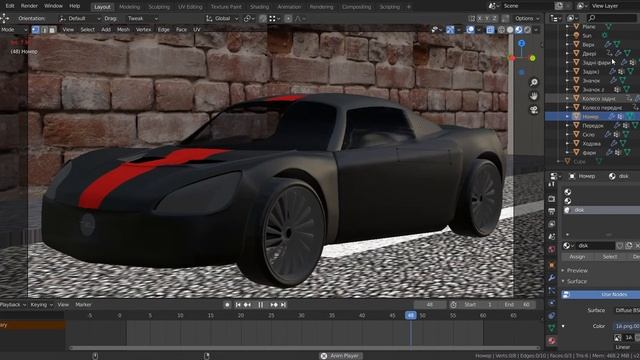Collapse the Surface panel
The image size is (640, 360).
point(577,281)
